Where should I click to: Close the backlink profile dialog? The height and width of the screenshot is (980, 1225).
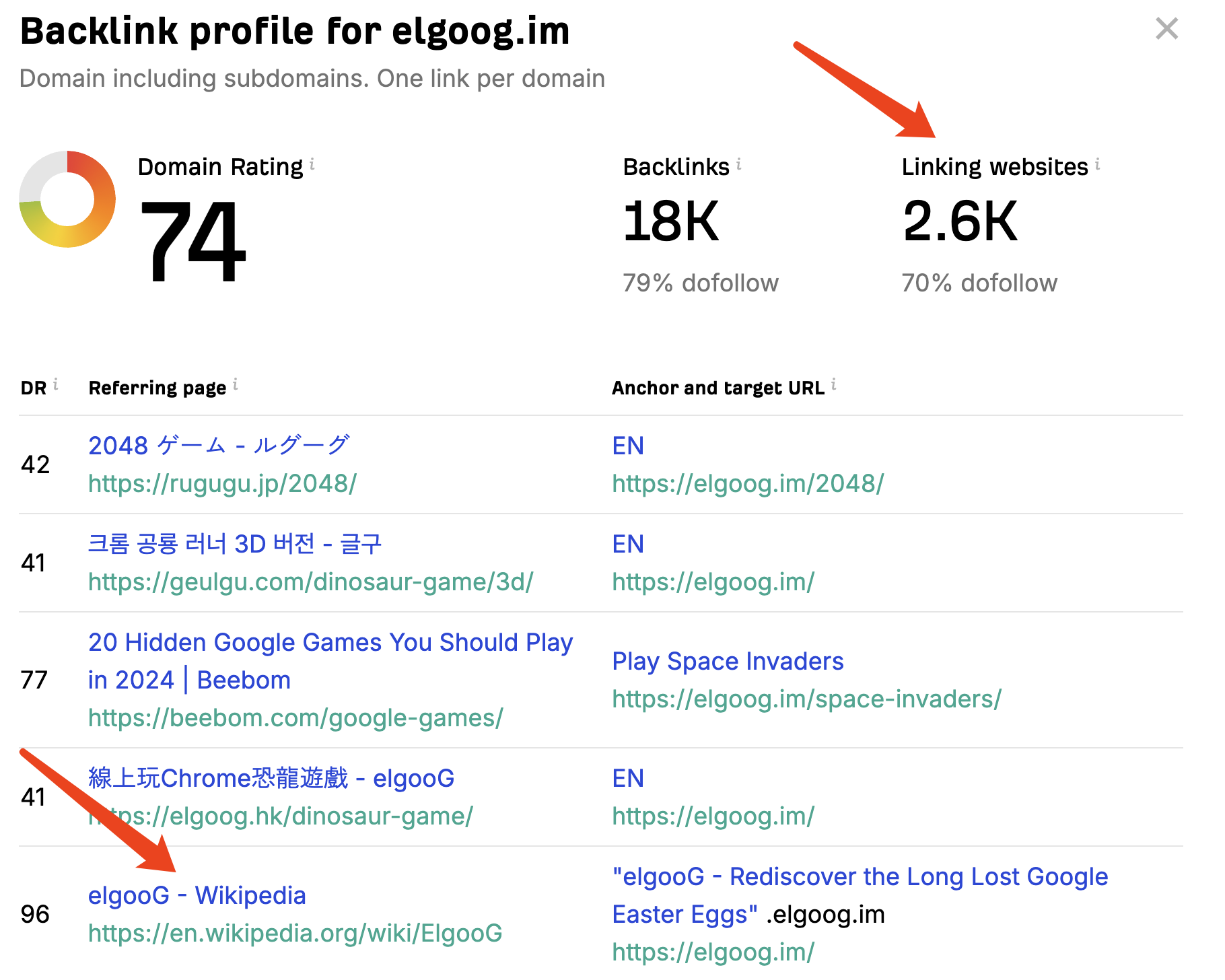pyautogui.click(x=1166, y=29)
